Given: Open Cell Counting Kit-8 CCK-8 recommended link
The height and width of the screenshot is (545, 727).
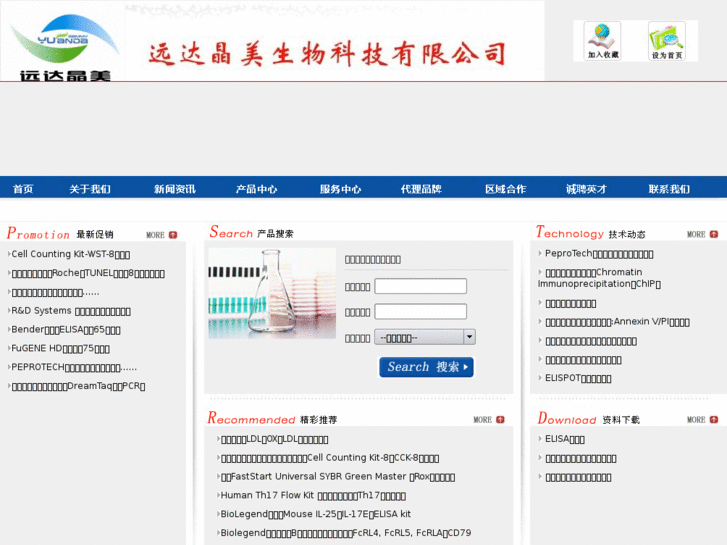Looking at the screenshot, I should coord(330,458).
